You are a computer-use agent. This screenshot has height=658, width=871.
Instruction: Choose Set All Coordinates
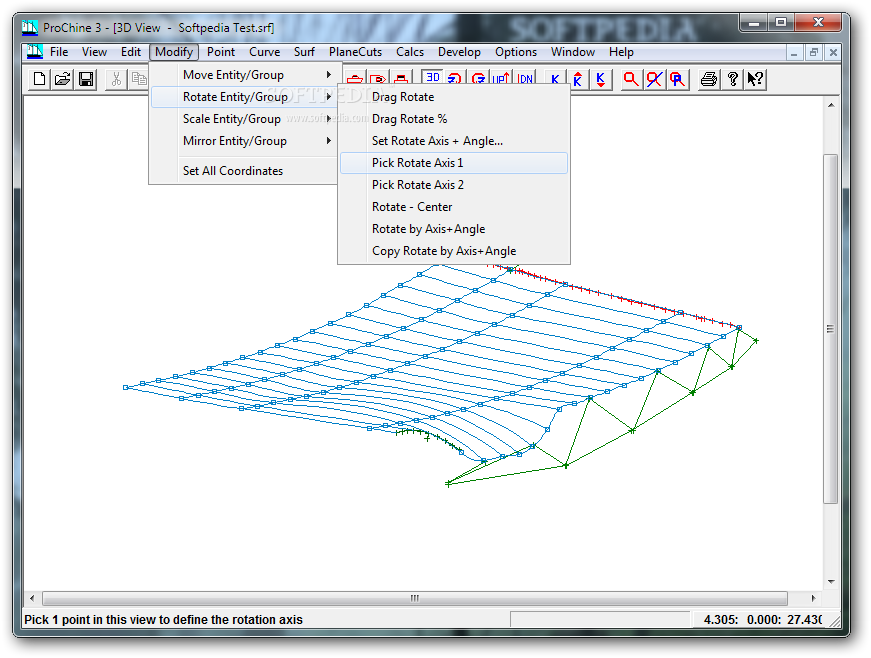(243, 170)
